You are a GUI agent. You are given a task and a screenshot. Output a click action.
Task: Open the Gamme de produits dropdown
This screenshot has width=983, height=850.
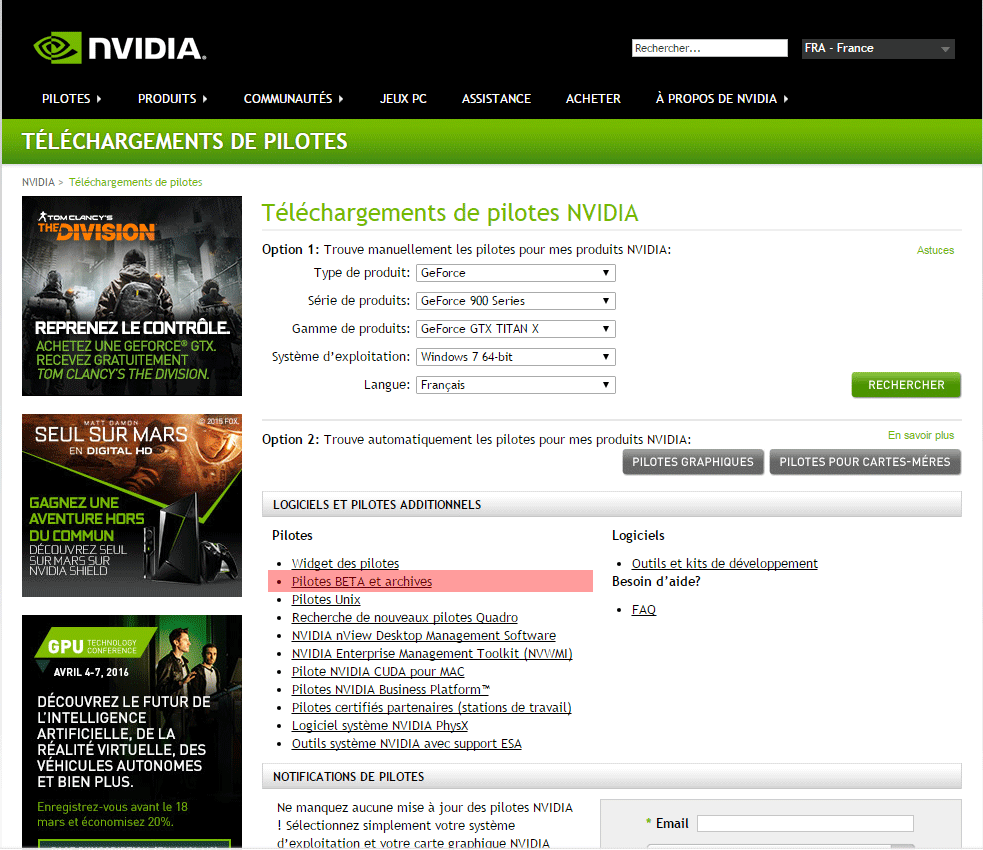(515, 328)
